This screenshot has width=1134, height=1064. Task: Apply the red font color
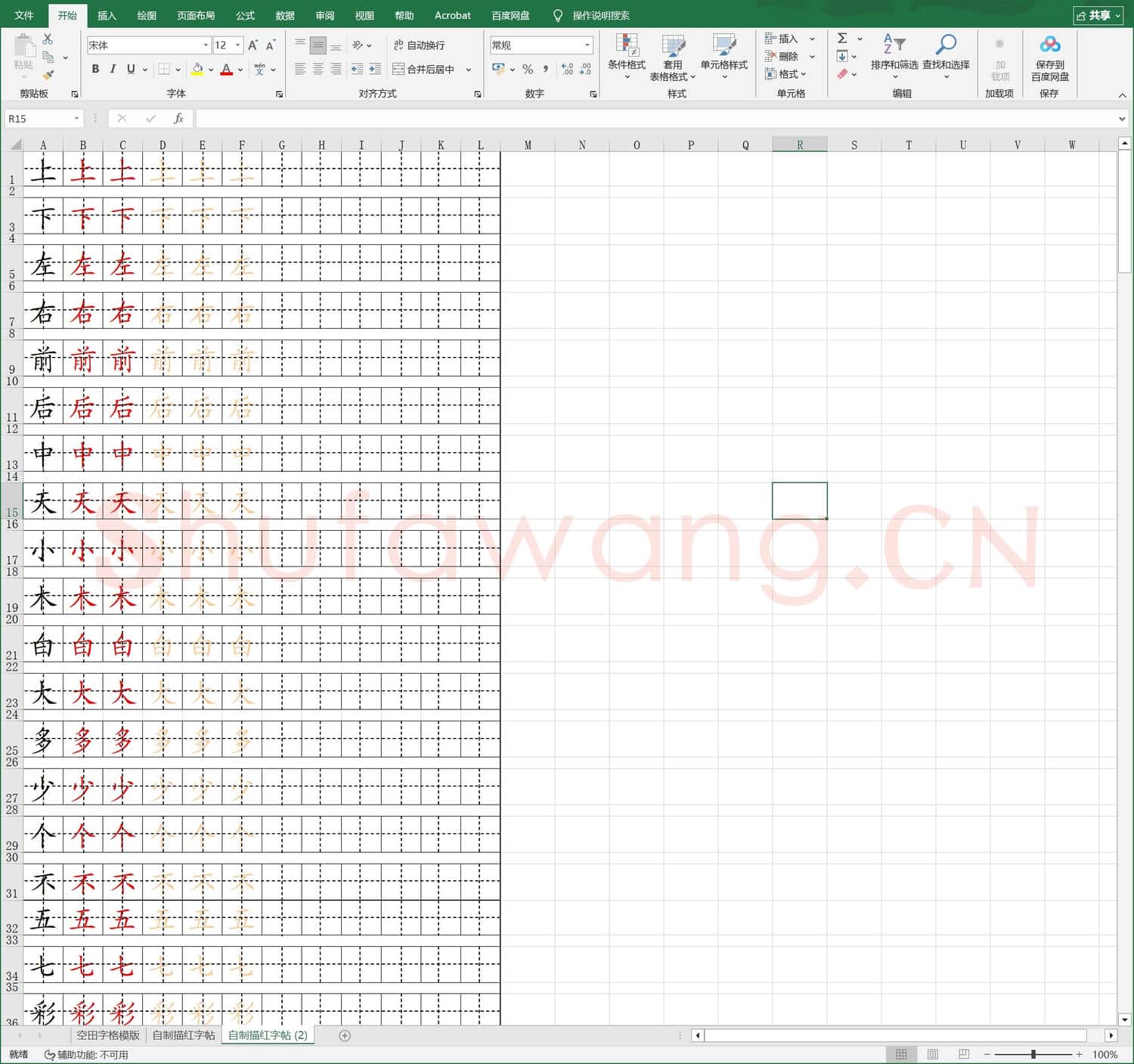tap(227, 69)
